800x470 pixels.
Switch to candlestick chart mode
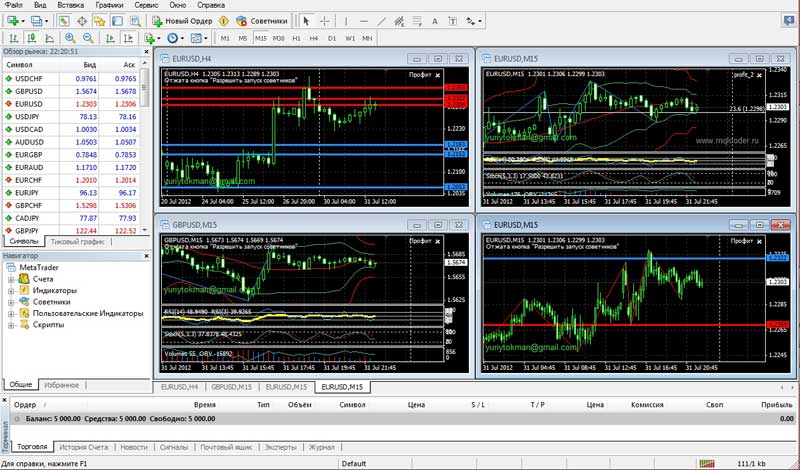coord(32,38)
